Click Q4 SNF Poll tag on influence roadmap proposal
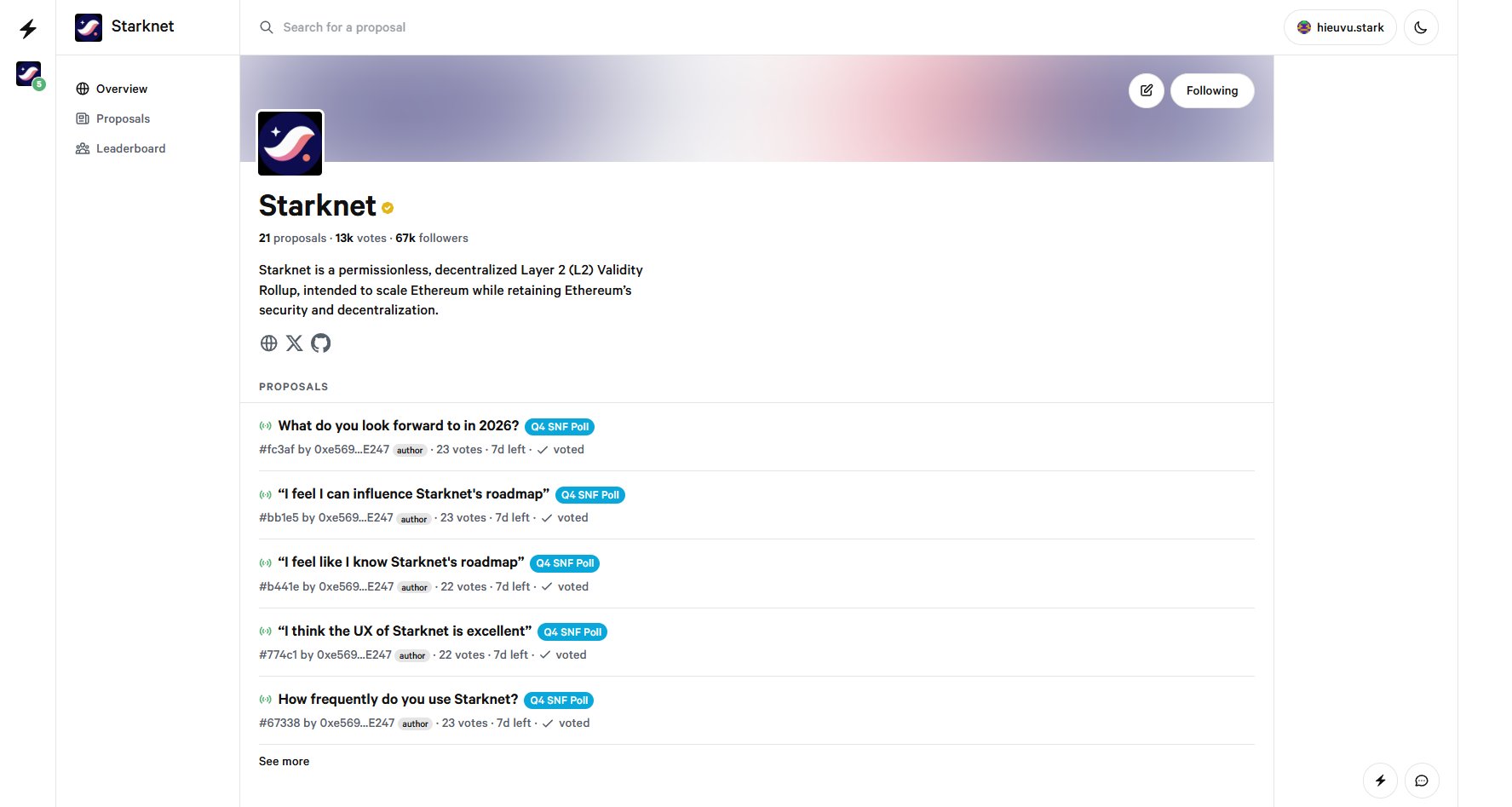Image resolution: width=1512 pixels, height=807 pixels. click(x=590, y=495)
